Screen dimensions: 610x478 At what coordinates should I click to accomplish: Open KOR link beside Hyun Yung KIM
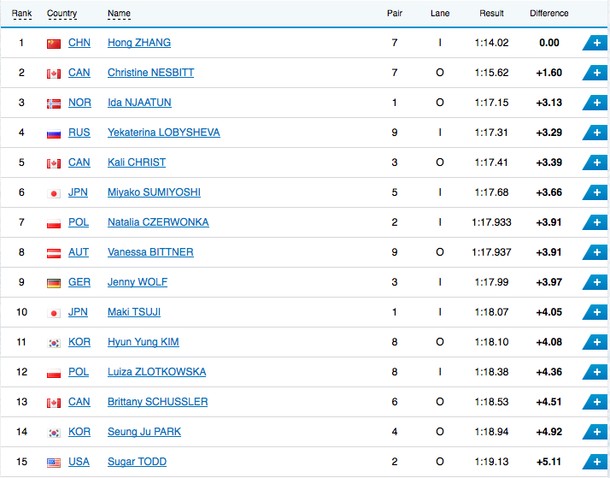79,342
